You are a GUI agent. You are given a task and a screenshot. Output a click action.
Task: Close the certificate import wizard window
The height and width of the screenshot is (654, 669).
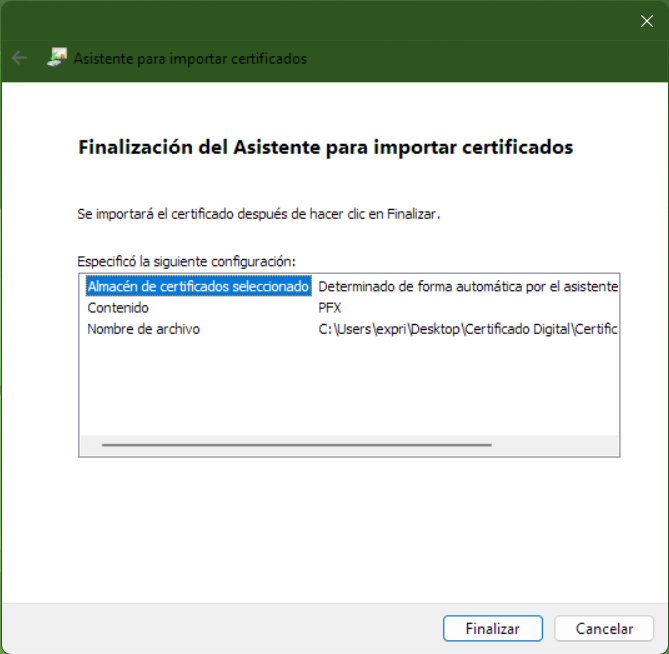tap(646, 21)
